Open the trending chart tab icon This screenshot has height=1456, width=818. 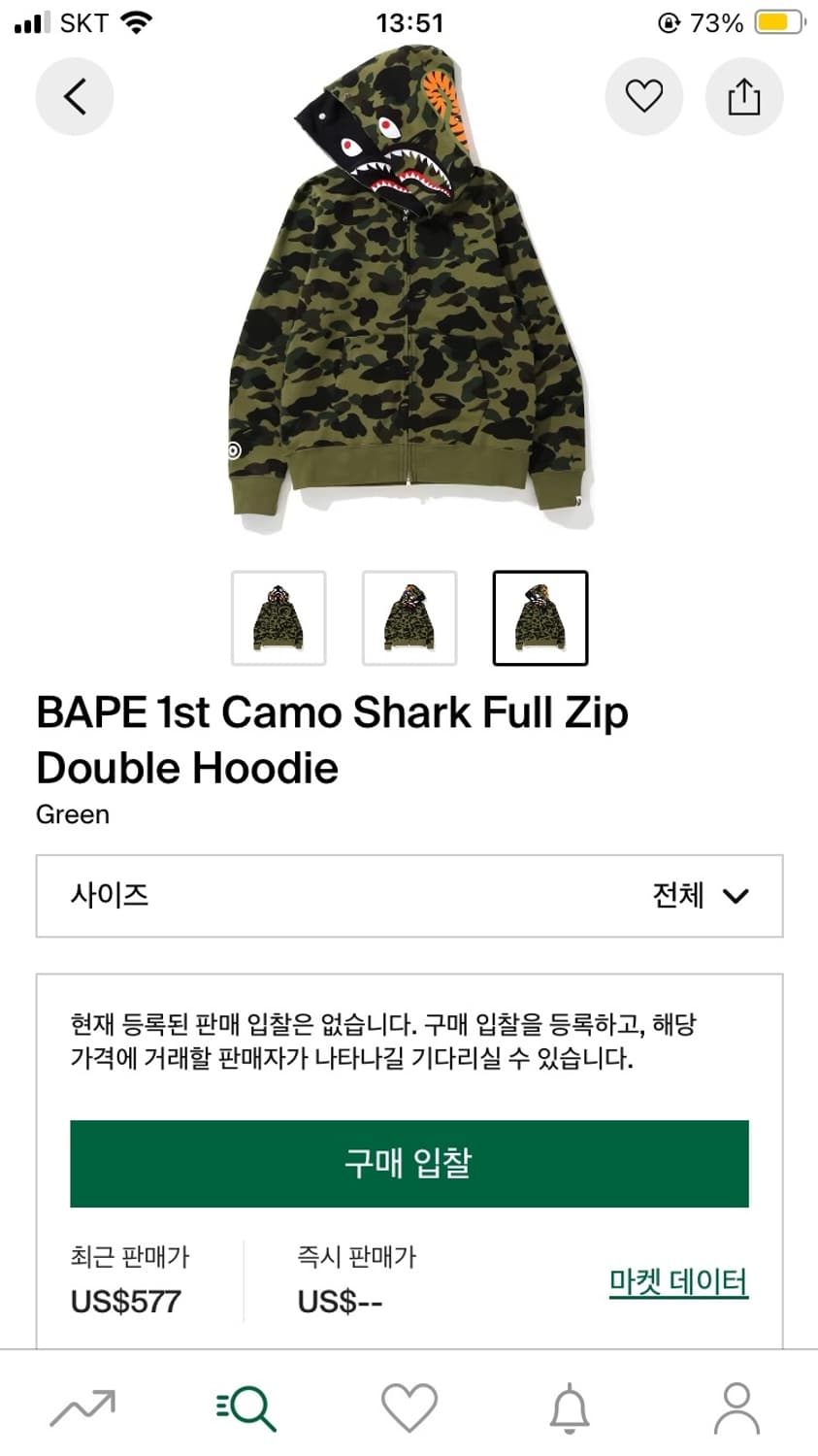82,1408
